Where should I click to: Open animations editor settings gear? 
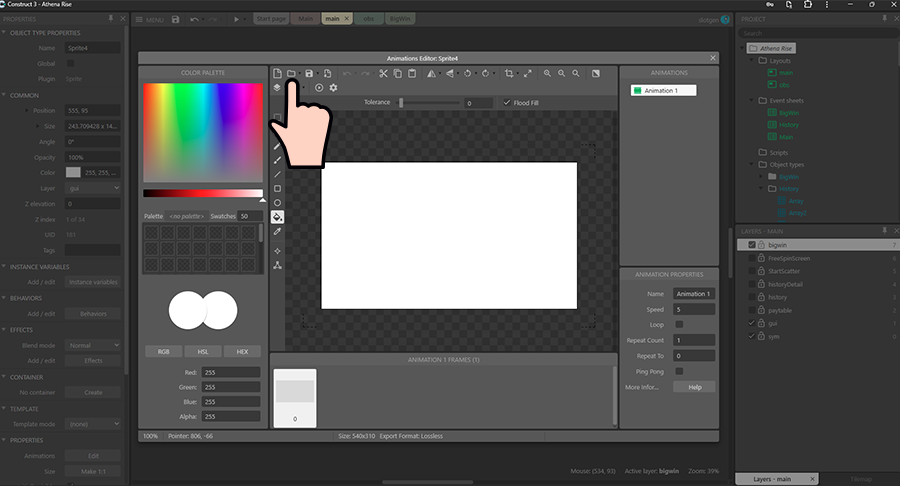pyautogui.click(x=333, y=88)
